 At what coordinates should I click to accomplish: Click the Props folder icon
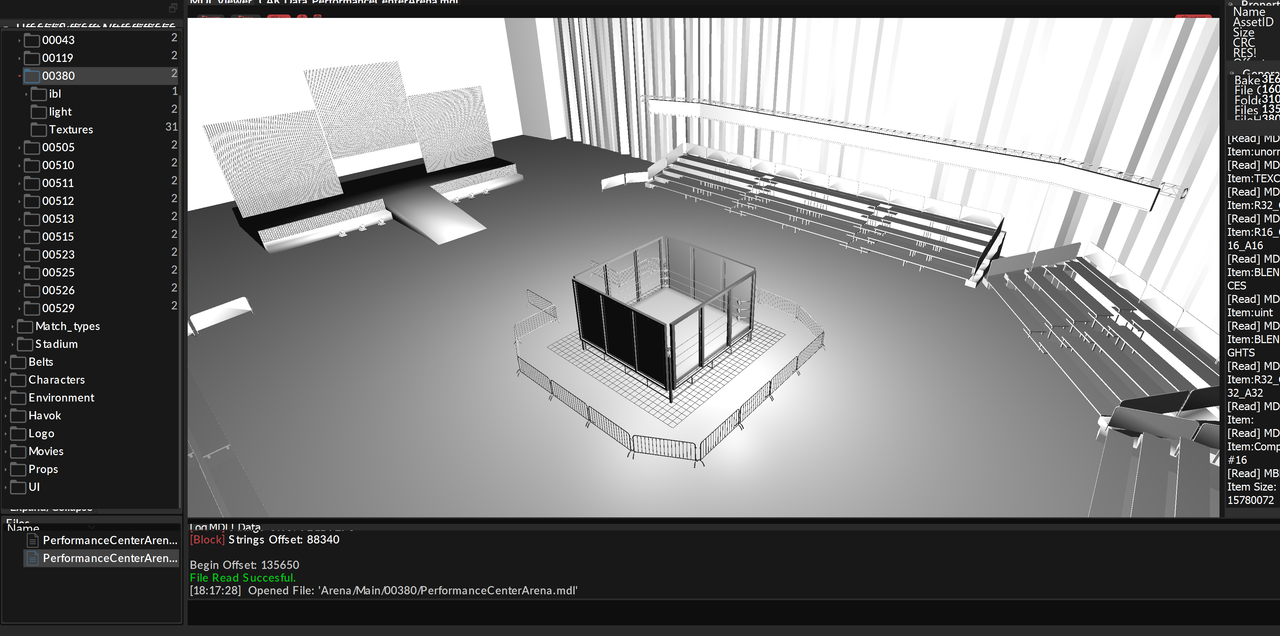pos(18,470)
